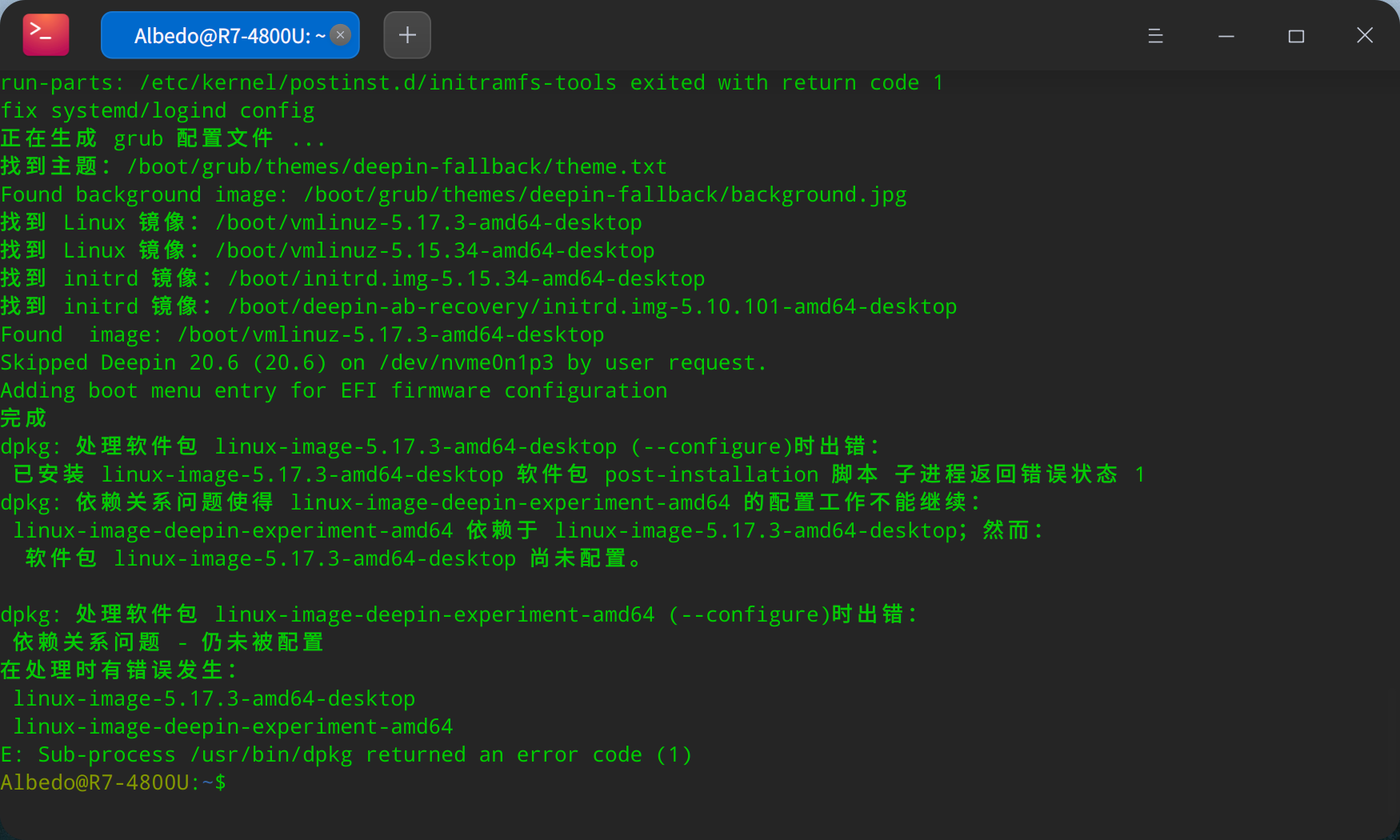
Task: Click the red terminal application icon
Action: 46,35
